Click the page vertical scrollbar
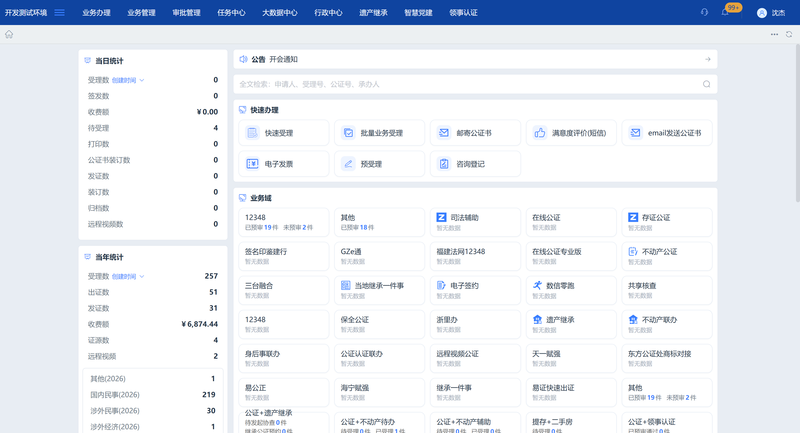Viewport: 800px width, 433px height. pyautogui.click(x=797, y=117)
